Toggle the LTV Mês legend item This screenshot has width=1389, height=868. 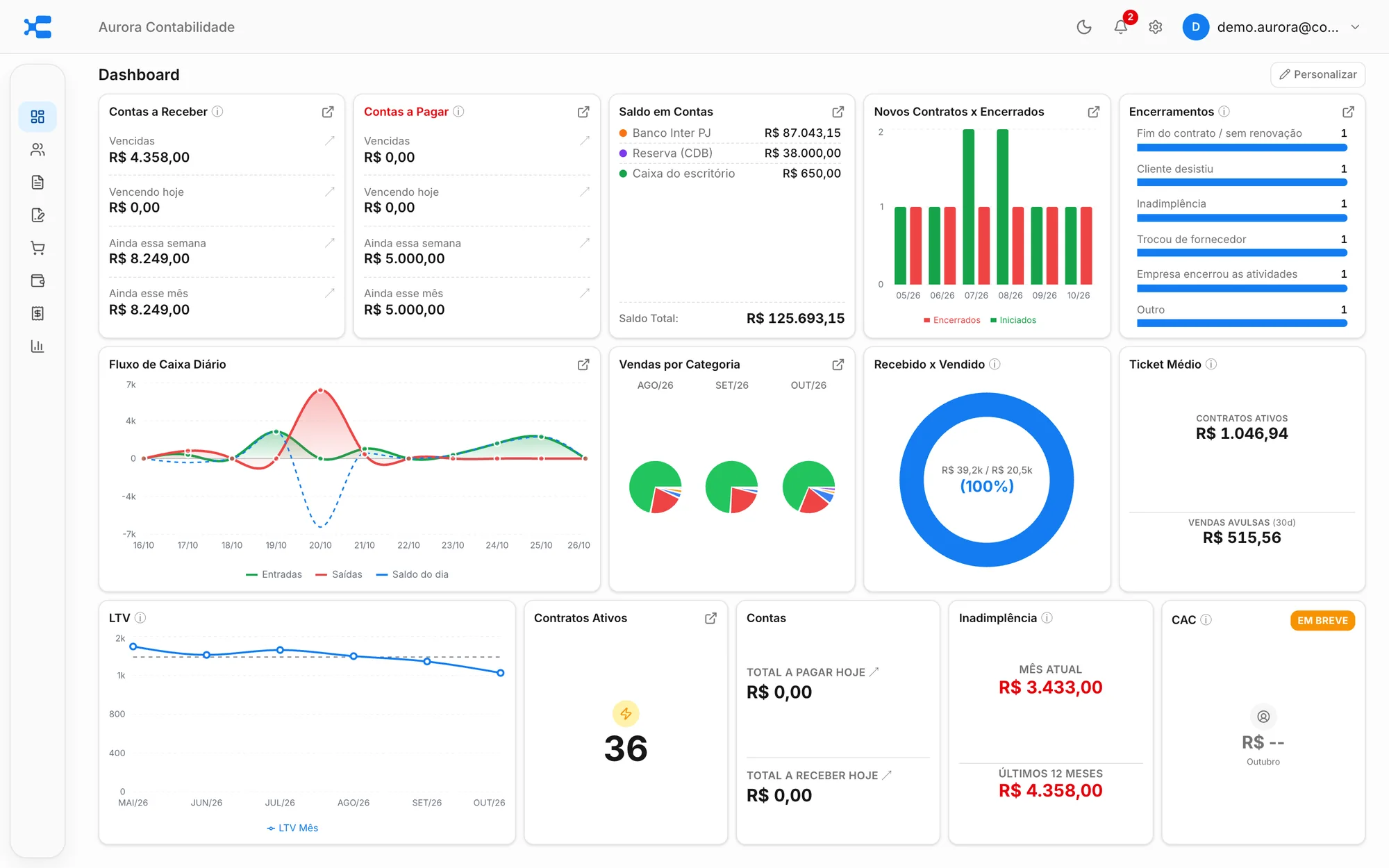coord(292,828)
